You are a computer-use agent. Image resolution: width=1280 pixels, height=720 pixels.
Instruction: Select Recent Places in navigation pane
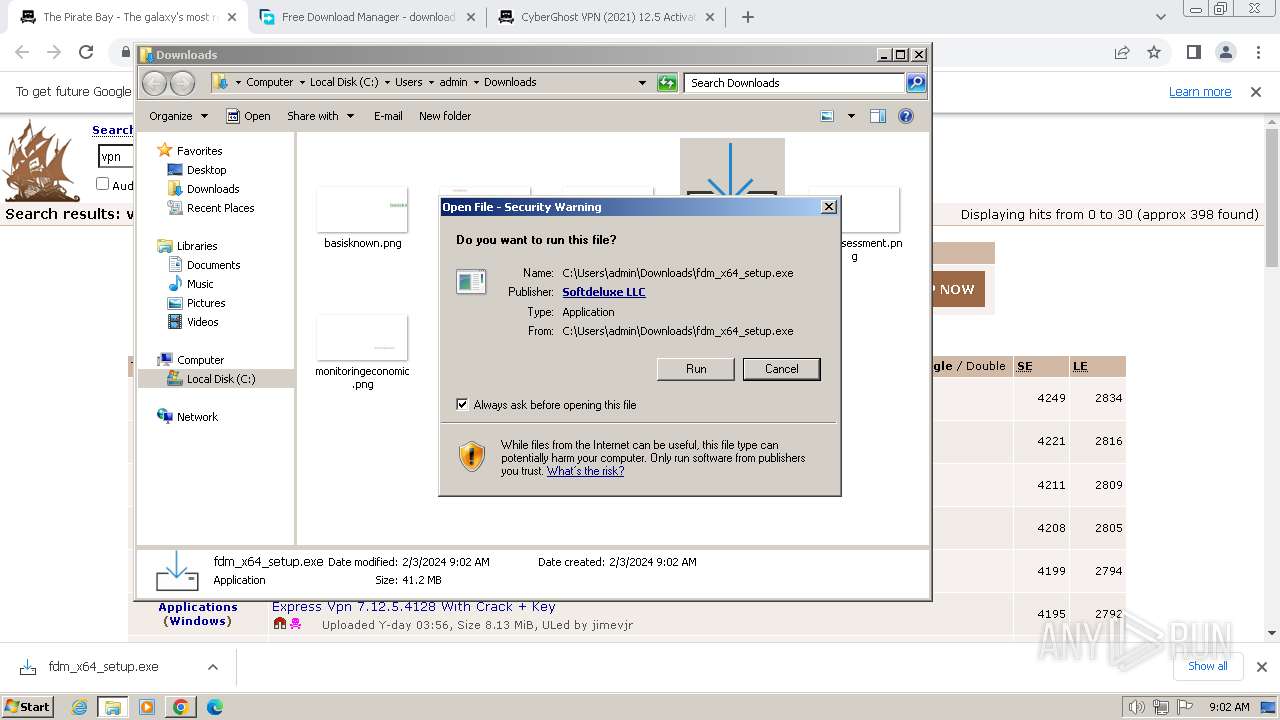[x=220, y=208]
